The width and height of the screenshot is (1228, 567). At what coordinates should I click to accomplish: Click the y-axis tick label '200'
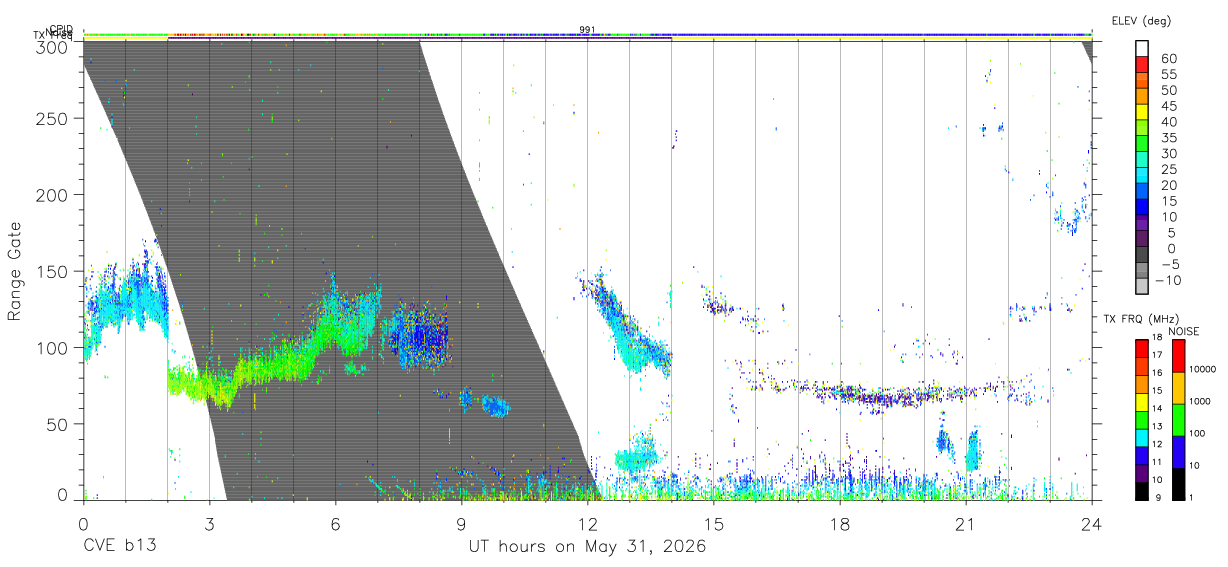[51, 195]
